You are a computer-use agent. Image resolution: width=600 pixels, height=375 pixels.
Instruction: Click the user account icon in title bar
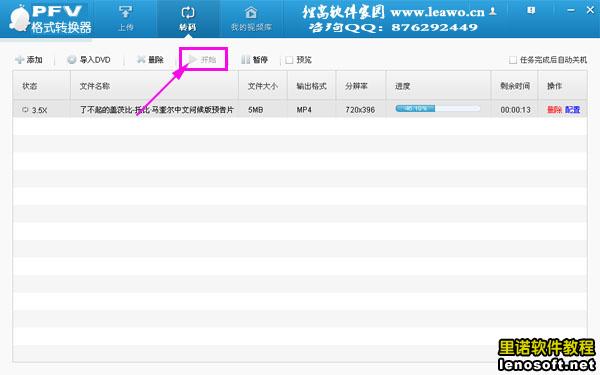click(x=493, y=11)
